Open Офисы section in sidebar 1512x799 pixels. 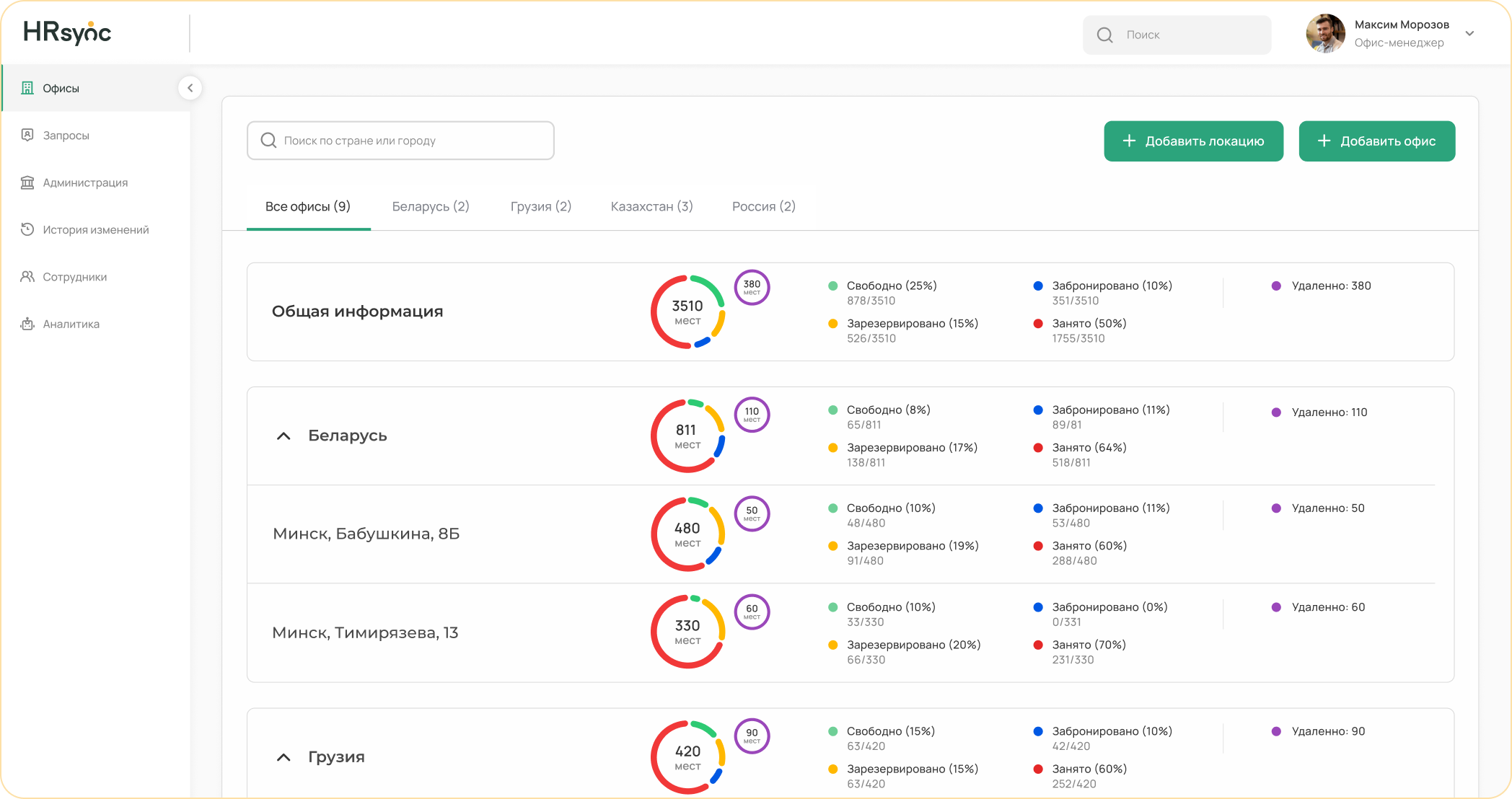click(x=96, y=88)
